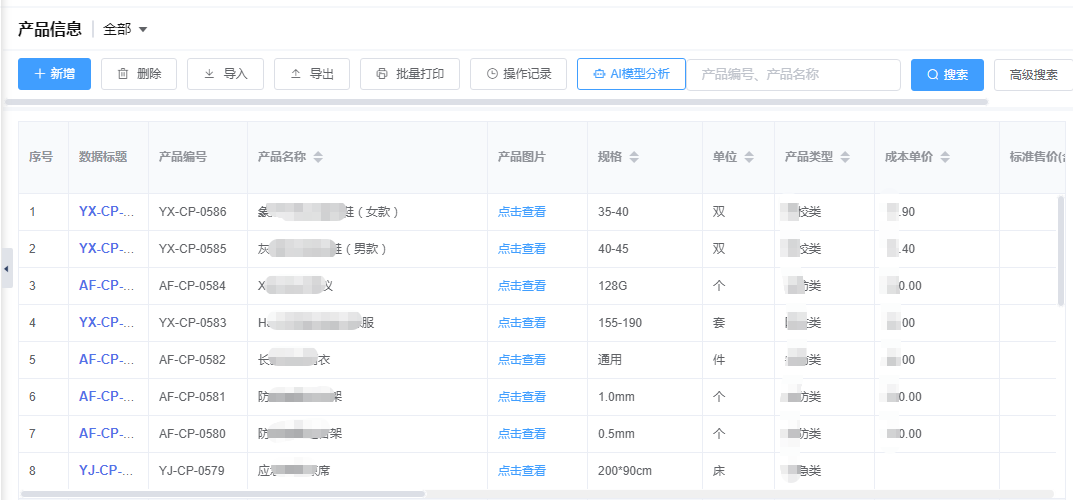Image resolution: width=1073 pixels, height=500 pixels.
Task: Launch AI模型分析
Action: 632,74
